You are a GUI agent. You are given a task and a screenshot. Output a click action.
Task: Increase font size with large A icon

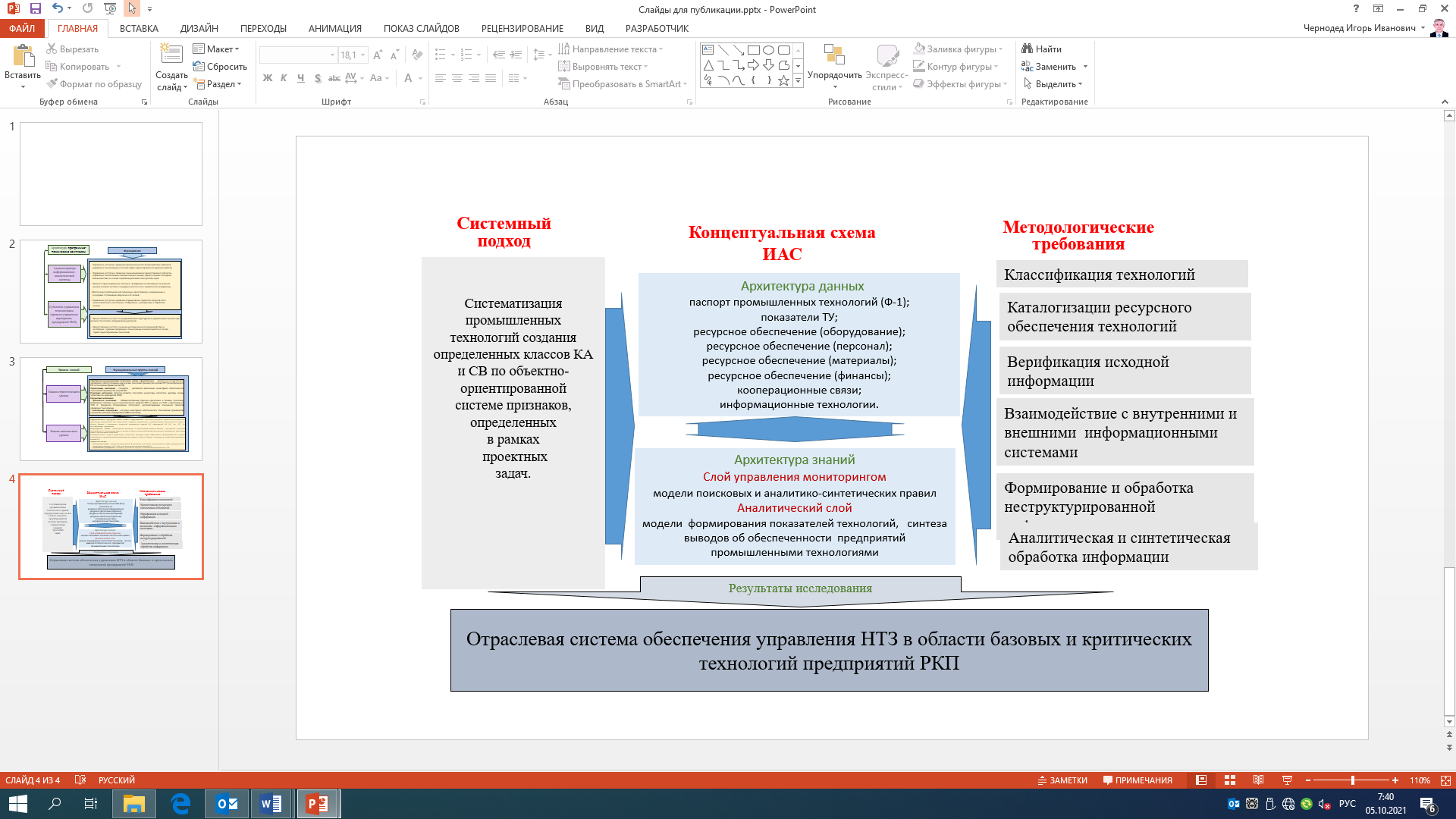click(x=378, y=55)
